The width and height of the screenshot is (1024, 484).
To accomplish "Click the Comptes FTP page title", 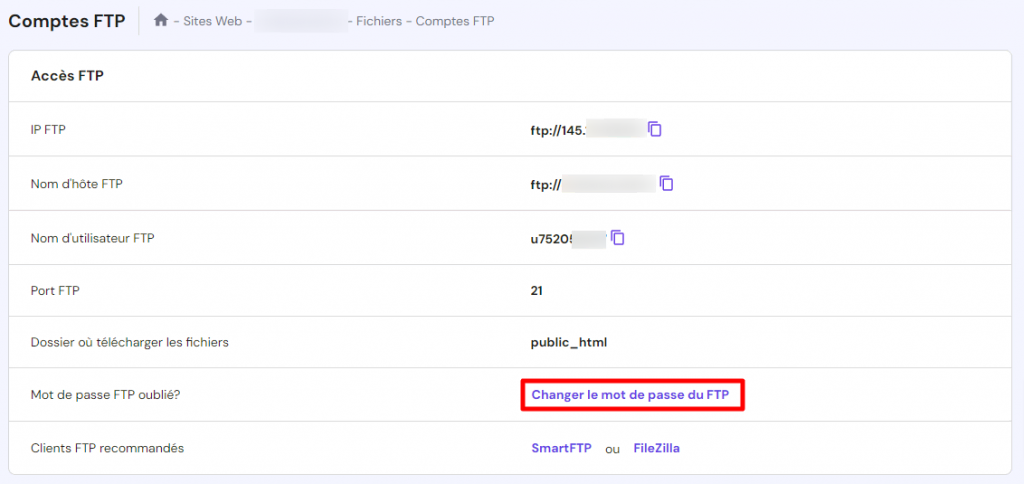I will tap(67, 21).
